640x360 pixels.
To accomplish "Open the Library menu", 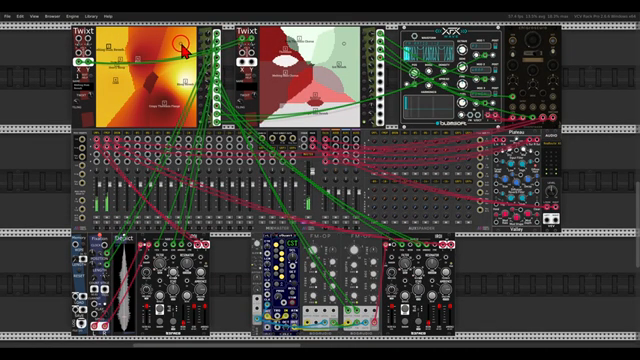I will [x=91, y=16].
